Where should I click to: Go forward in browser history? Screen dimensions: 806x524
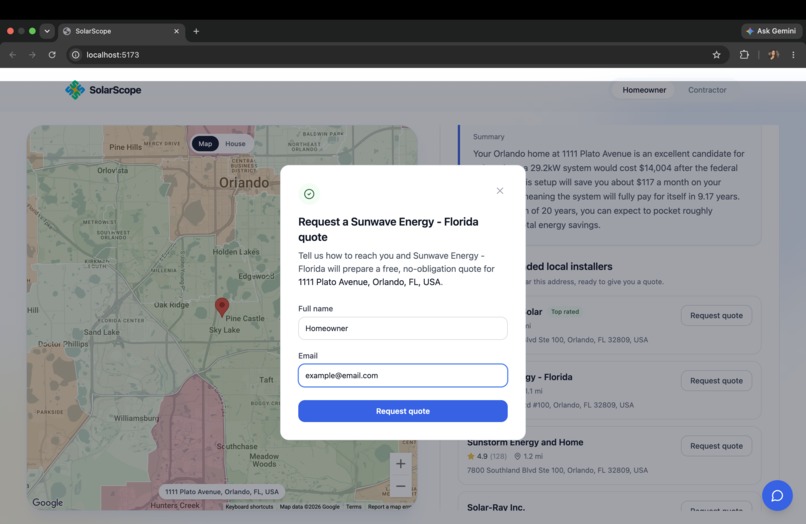[x=32, y=55]
